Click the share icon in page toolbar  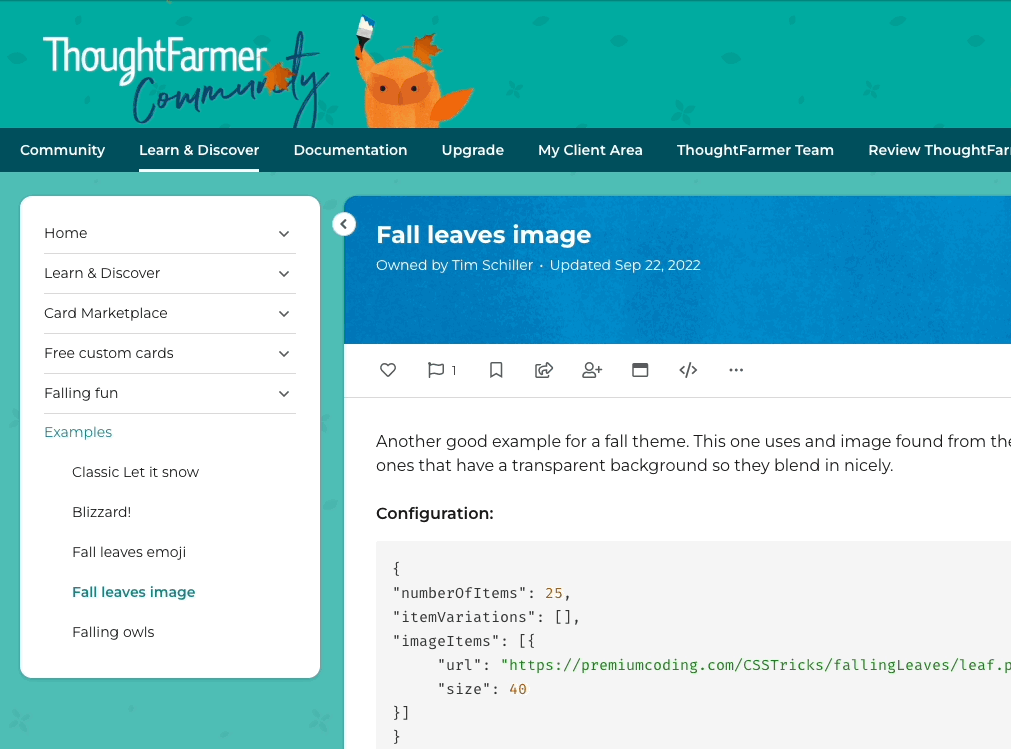(544, 370)
